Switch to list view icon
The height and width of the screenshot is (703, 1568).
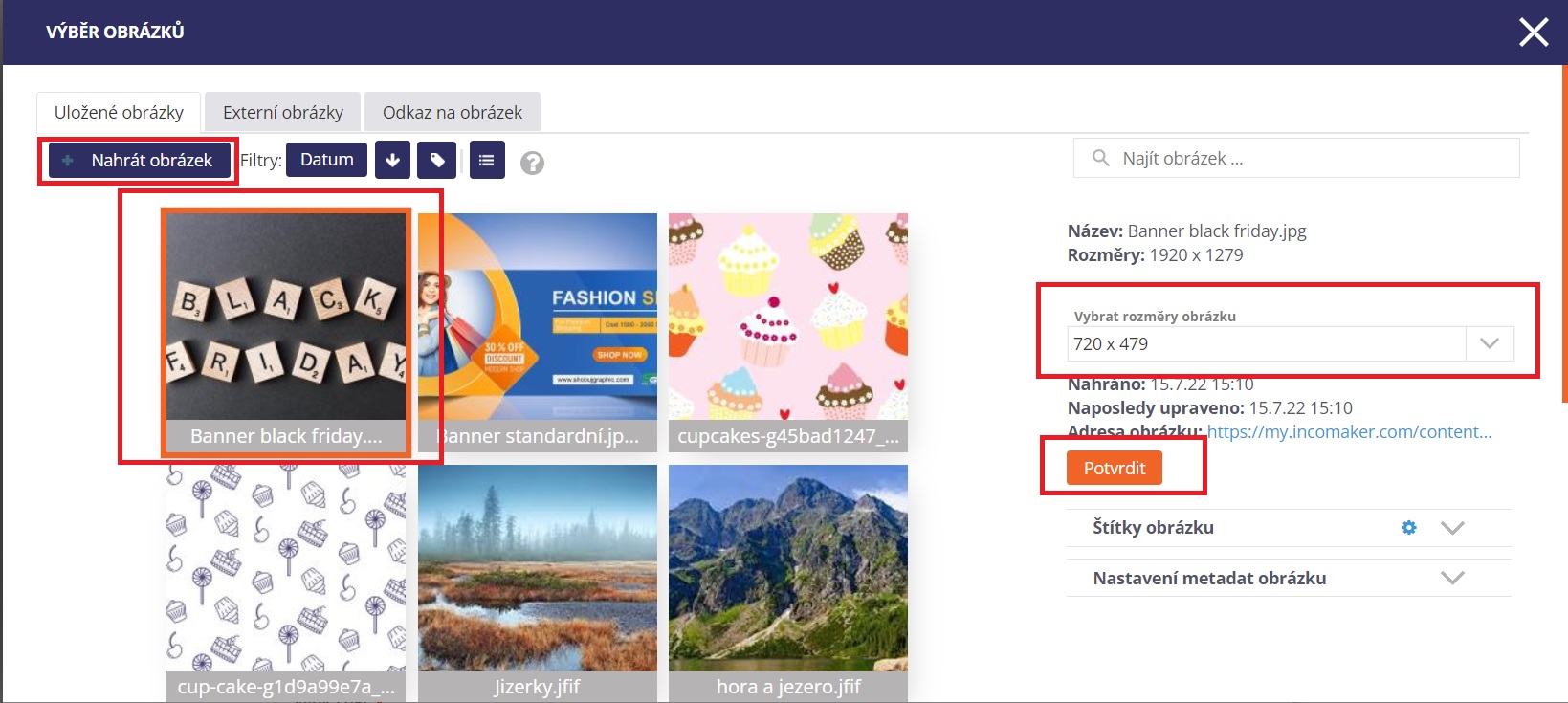point(487,160)
